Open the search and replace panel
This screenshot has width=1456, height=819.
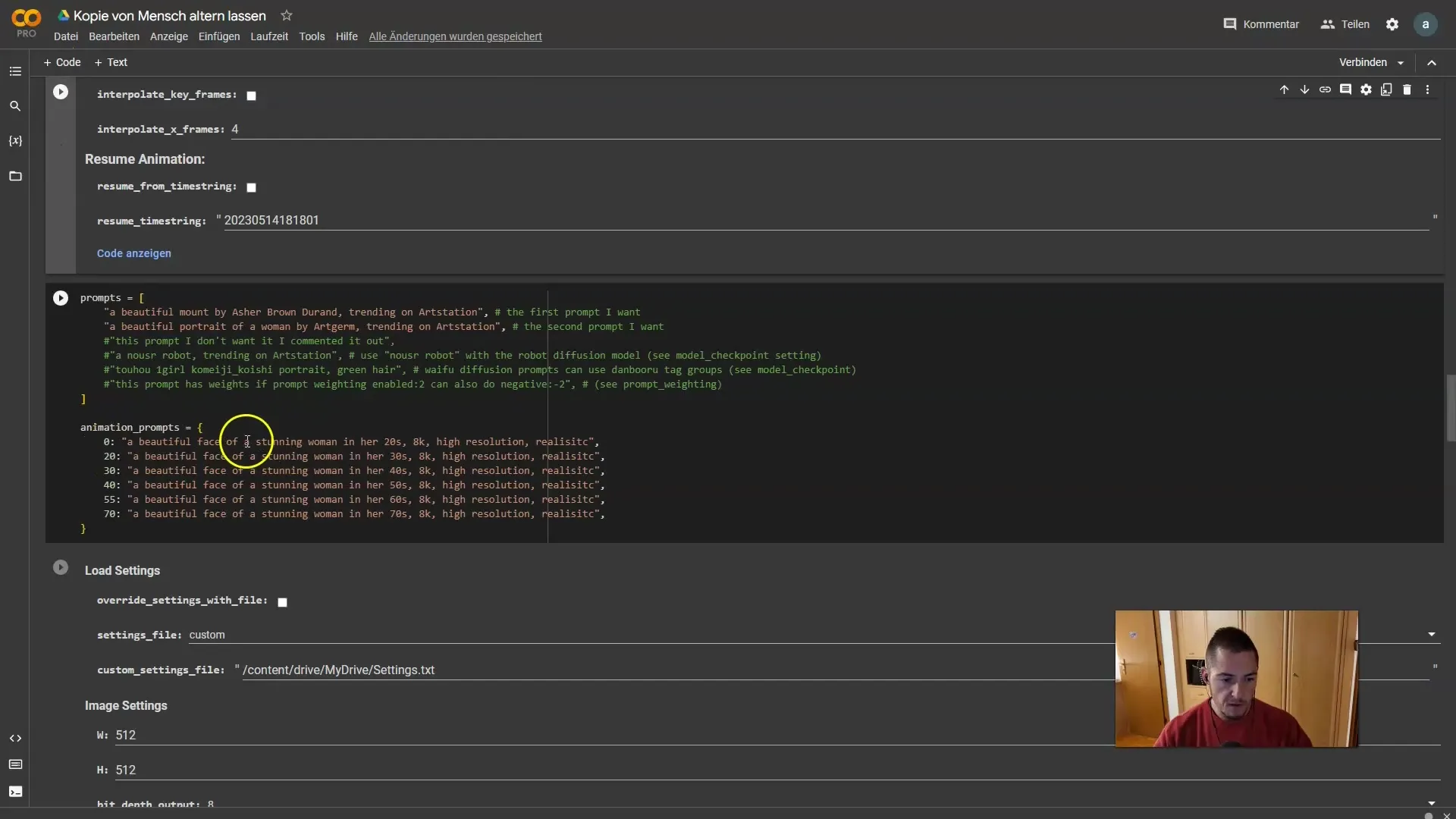click(x=15, y=106)
